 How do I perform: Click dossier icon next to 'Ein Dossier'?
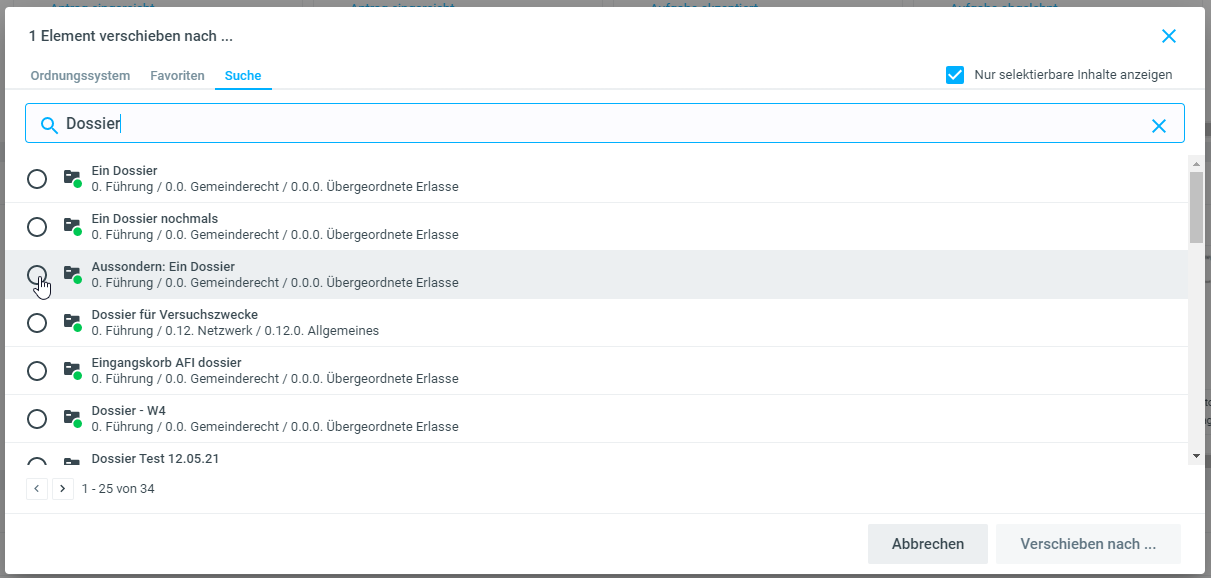click(x=72, y=178)
